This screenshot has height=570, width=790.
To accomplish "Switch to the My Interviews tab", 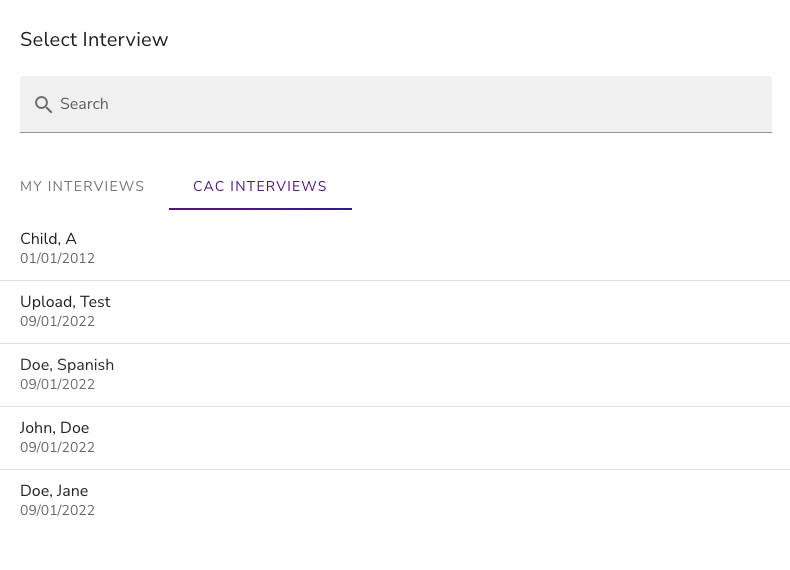I will (x=82, y=186).
